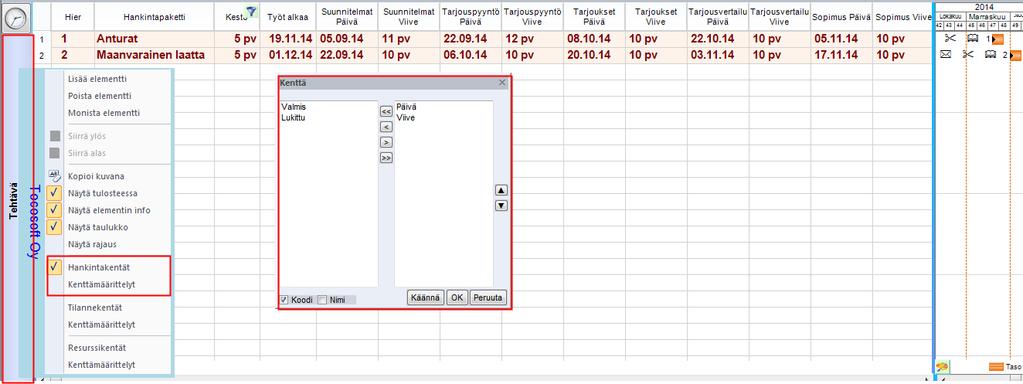Move all fields right with the >> button
The width and height of the screenshot is (1023, 384).
(x=386, y=157)
